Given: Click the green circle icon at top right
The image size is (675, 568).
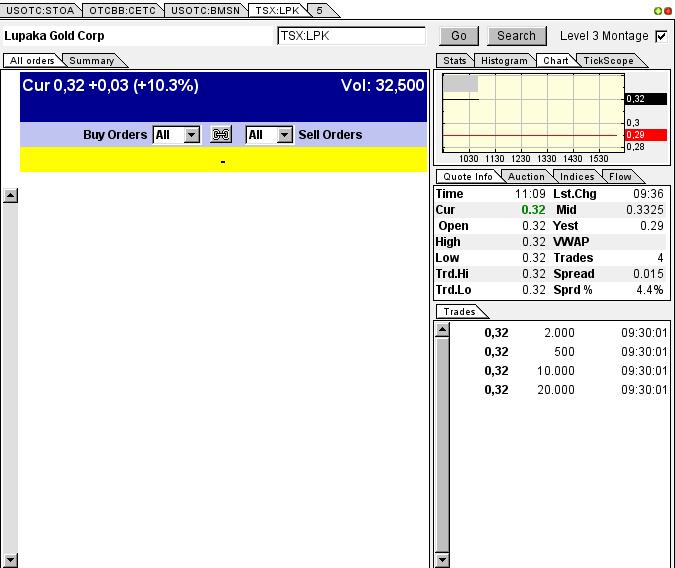Looking at the screenshot, I should point(658,11).
